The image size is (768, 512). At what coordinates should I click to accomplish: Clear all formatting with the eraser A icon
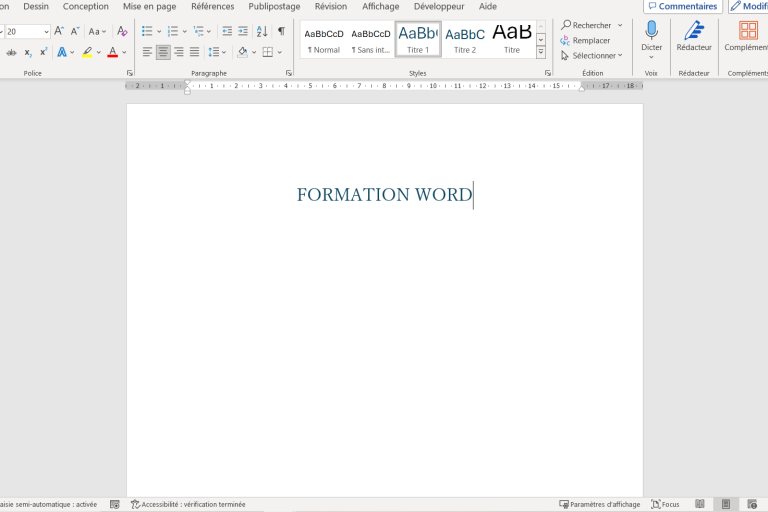point(122,31)
